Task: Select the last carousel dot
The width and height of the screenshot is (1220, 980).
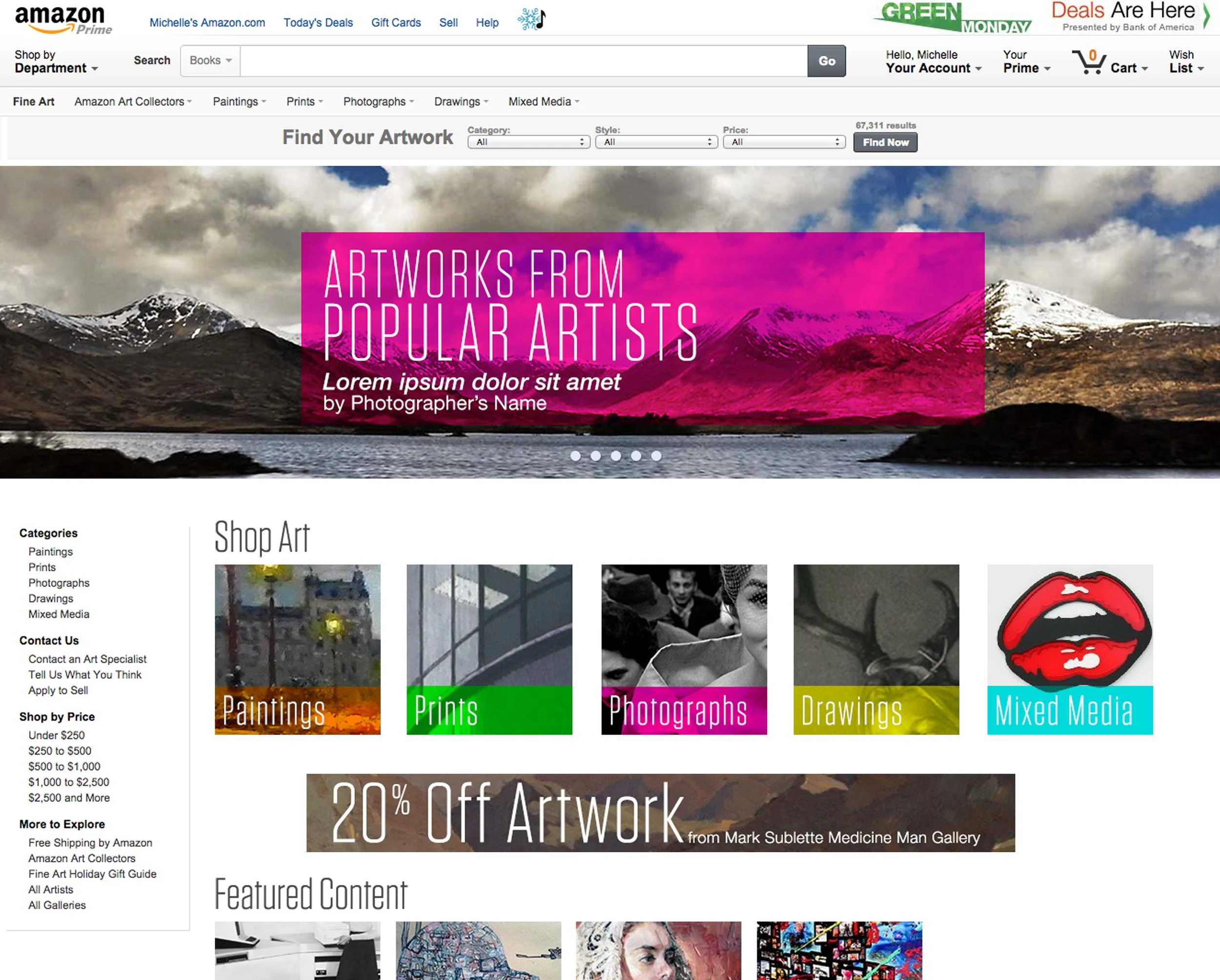Action: coord(656,456)
